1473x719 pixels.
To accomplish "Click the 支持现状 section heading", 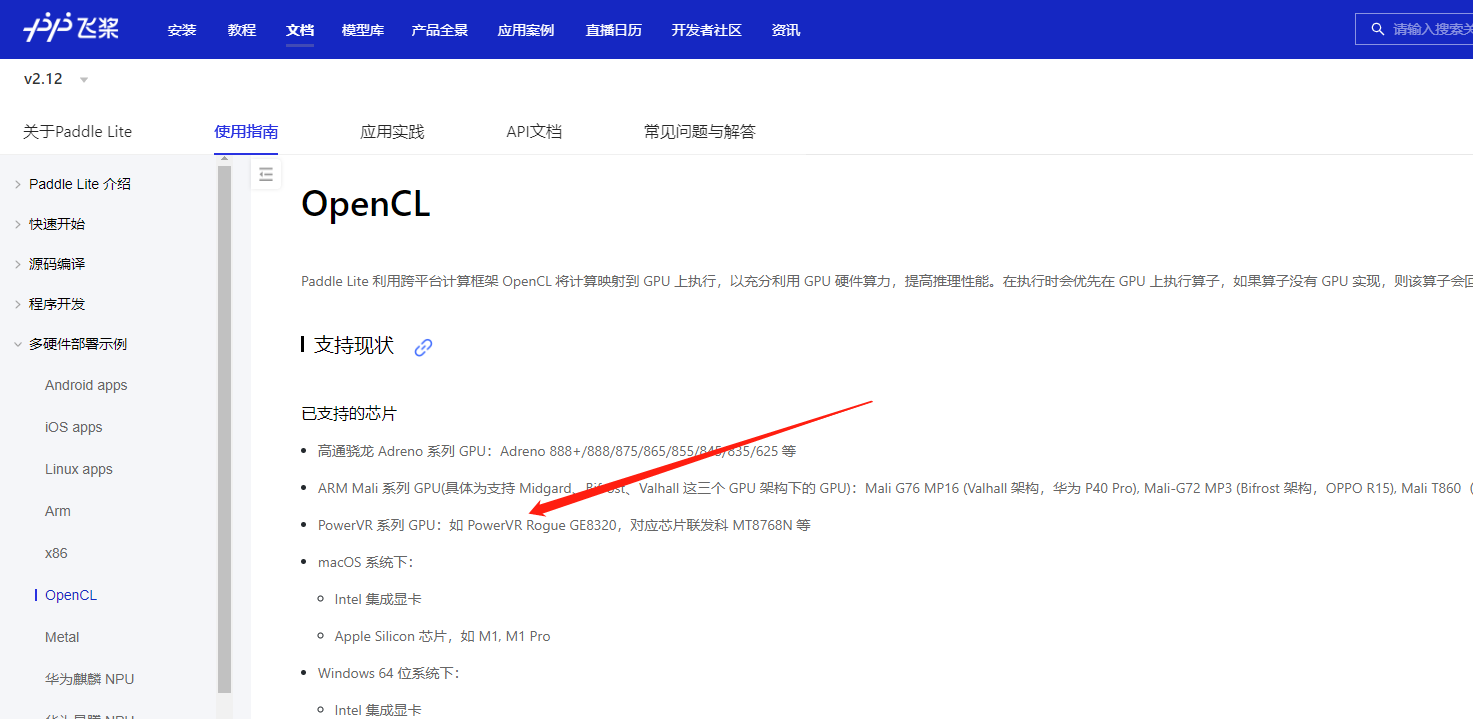I will [354, 346].
